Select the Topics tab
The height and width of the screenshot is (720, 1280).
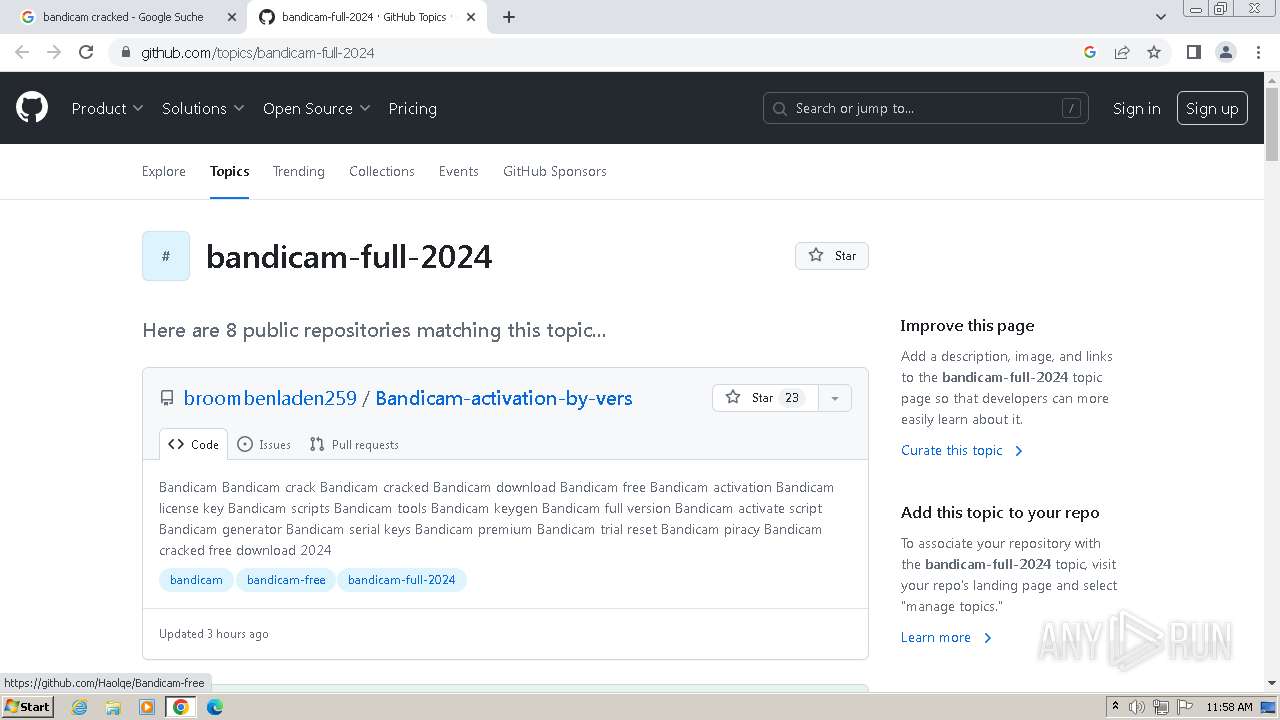[229, 171]
